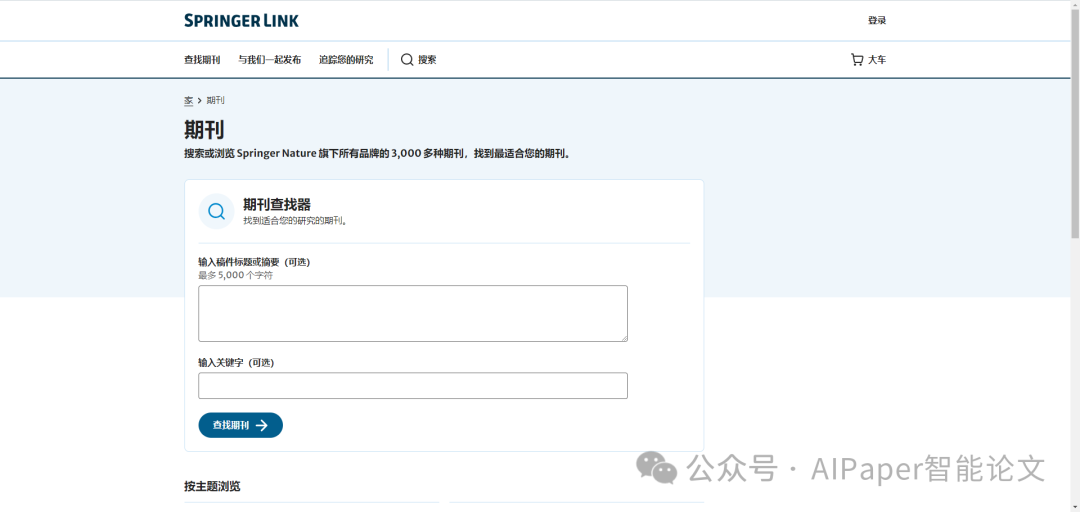Open 与我们一起发布 menu item

coord(269,60)
